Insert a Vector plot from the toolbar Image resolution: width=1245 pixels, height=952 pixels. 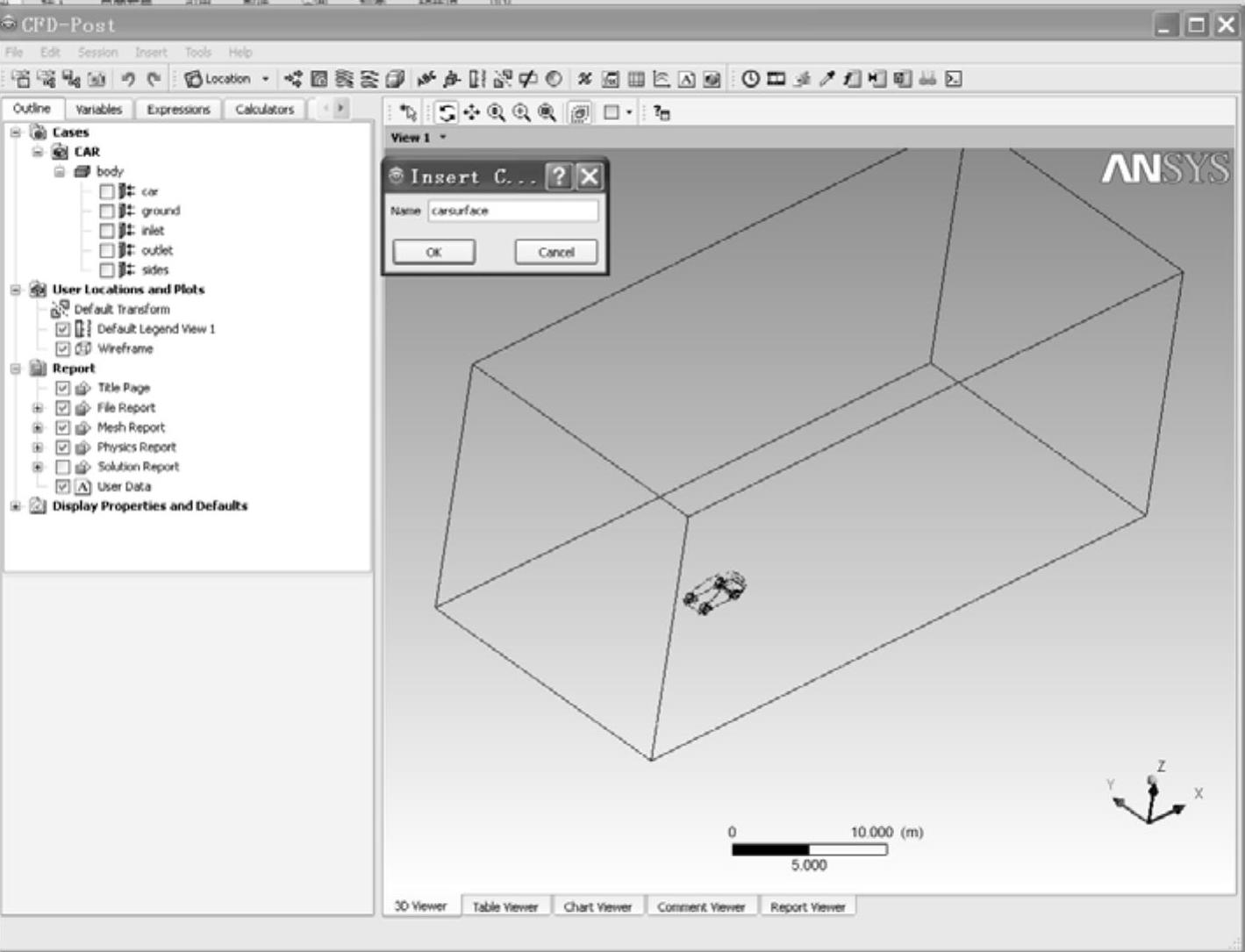294,79
